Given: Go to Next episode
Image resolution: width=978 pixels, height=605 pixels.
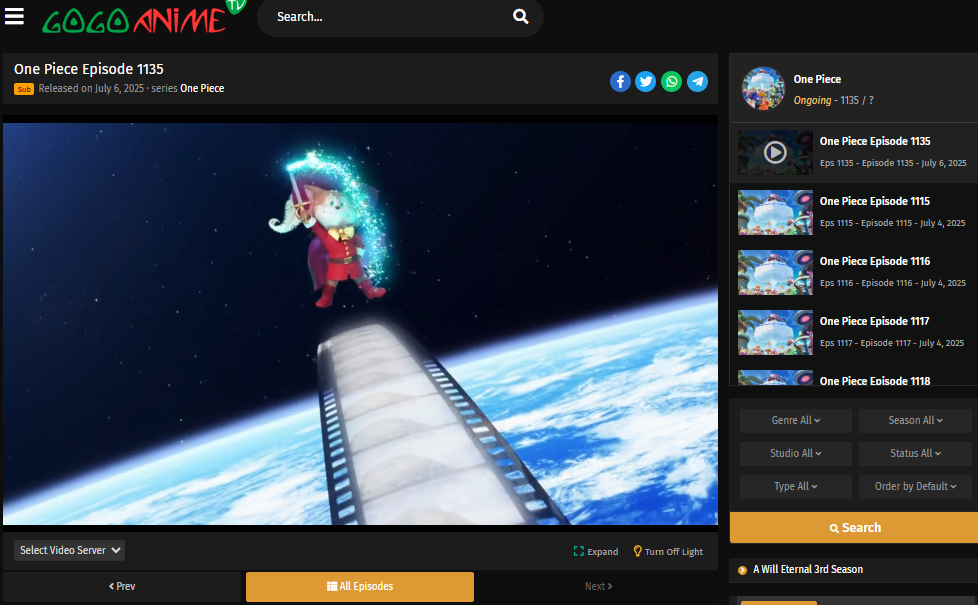Looking at the screenshot, I should tap(598, 586).
